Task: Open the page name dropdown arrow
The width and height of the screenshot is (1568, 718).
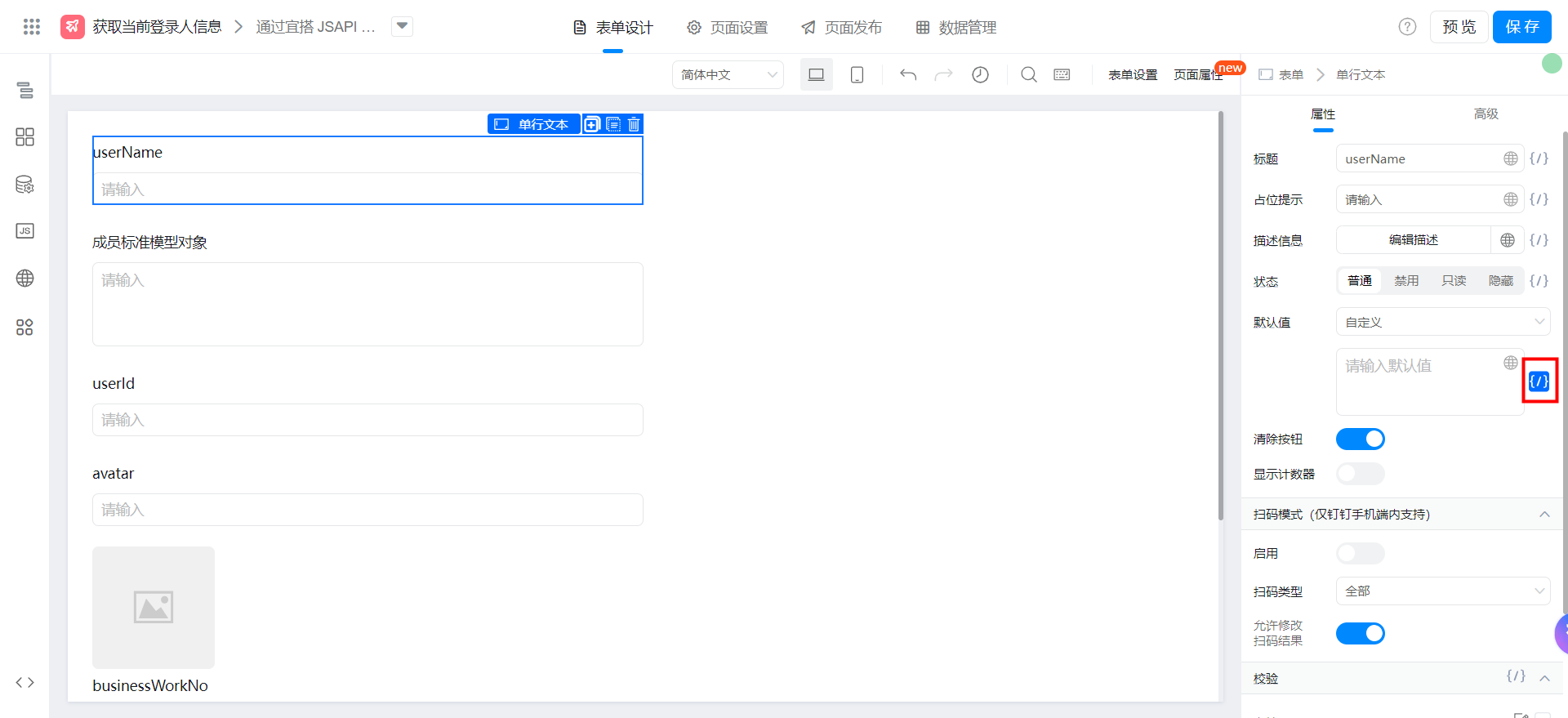Action: 402,26
